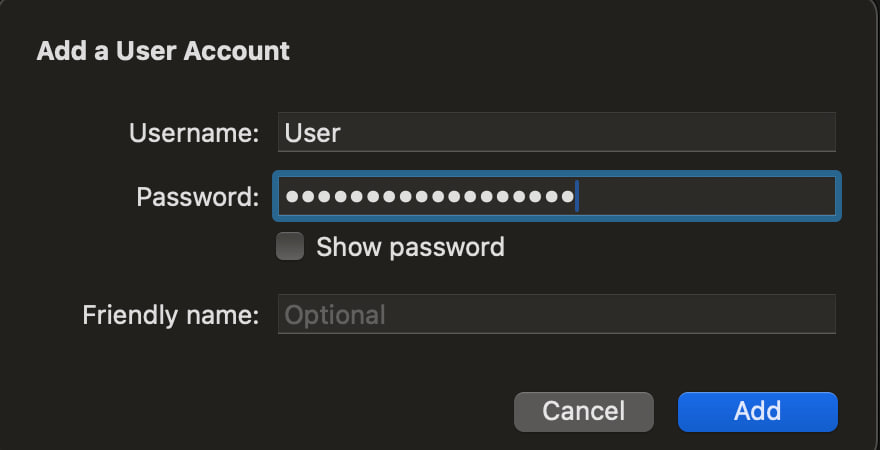Focus the Password input field
This screenshot has width=880, height=450.
pyautogui.click(x=556, y=196)
